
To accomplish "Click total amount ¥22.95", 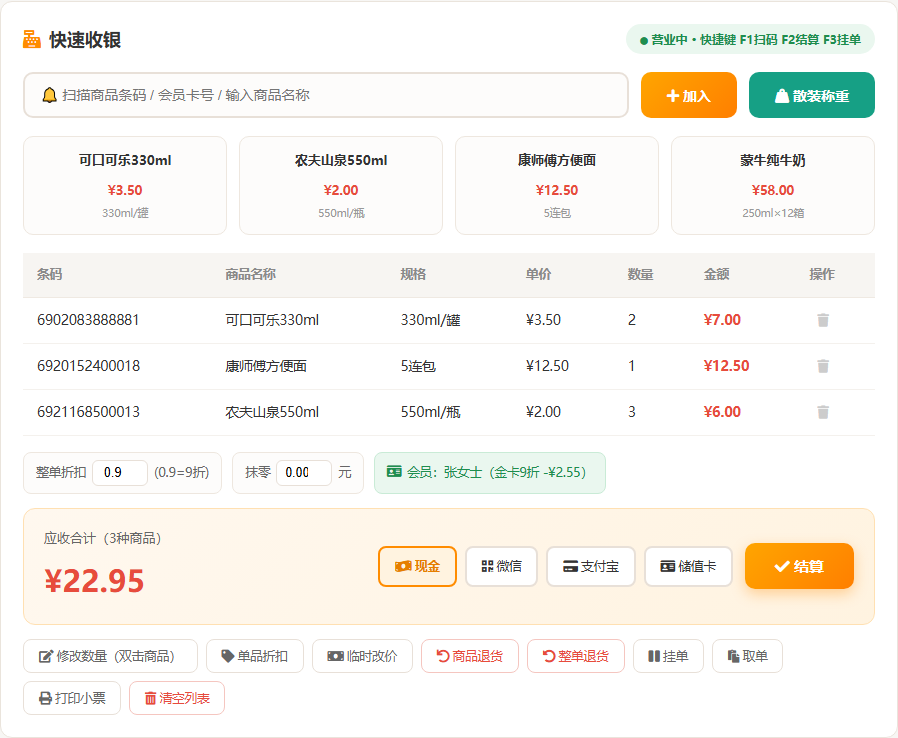I will [94, 581].
